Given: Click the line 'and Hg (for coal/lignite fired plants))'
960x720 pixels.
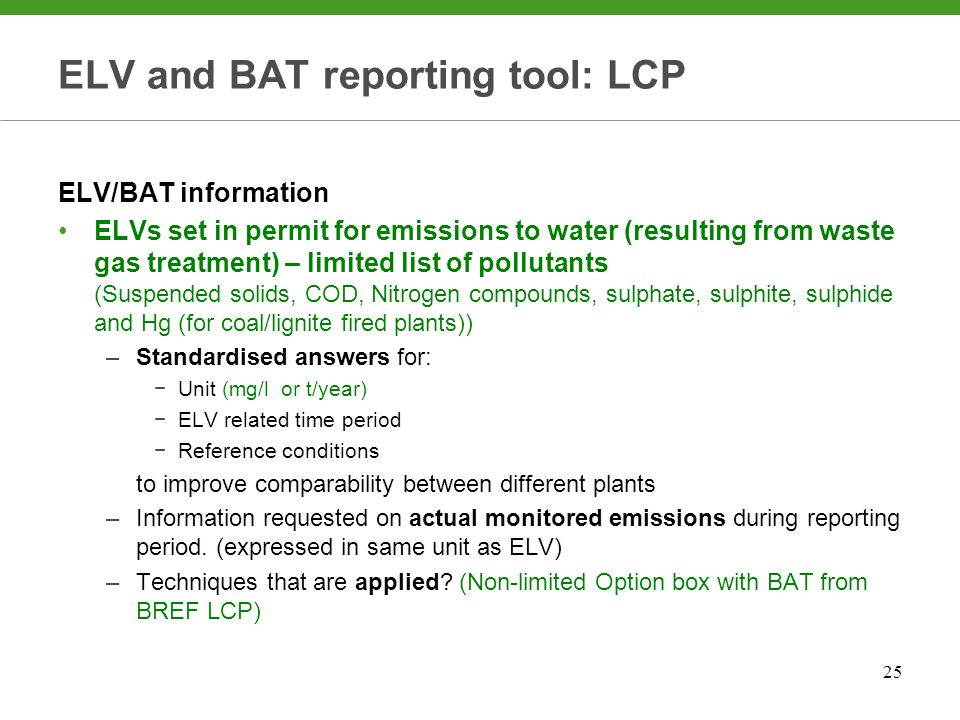Looking at the screenshot, I should pos(283,323).
